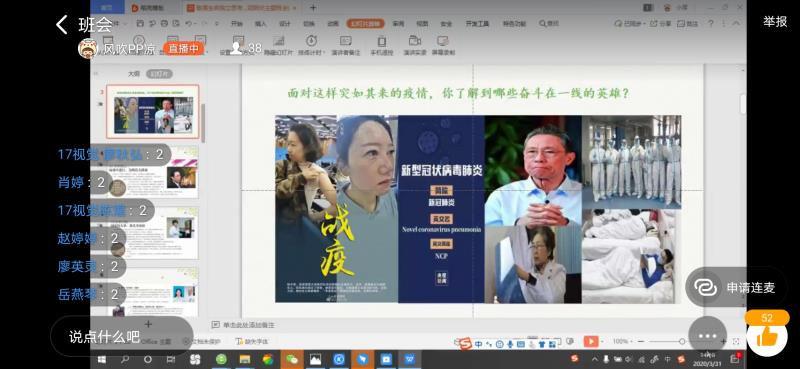Open File Explorer from the taskbar
This screenshot has width=800, height=369.
245,359
